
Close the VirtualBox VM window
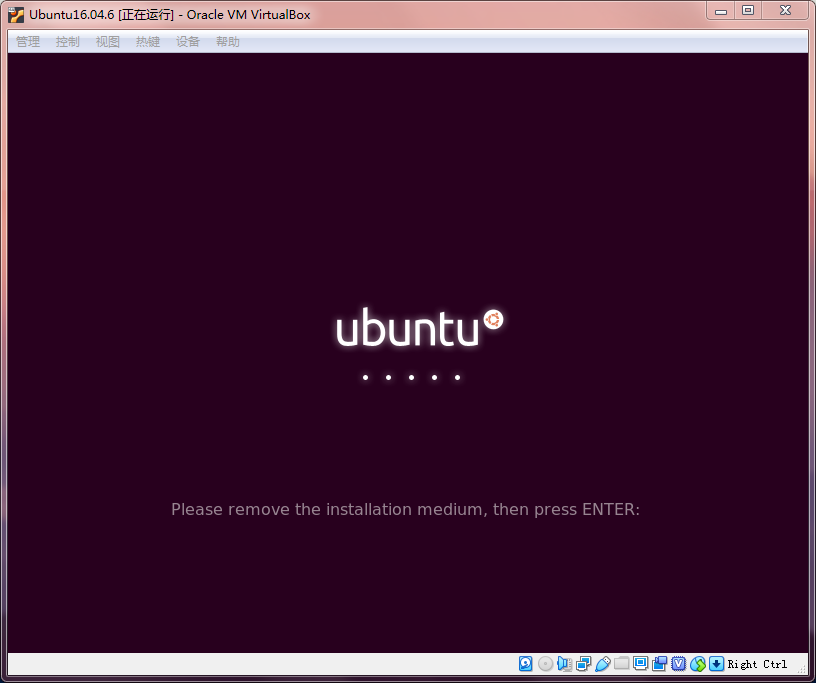click(785, 11)
